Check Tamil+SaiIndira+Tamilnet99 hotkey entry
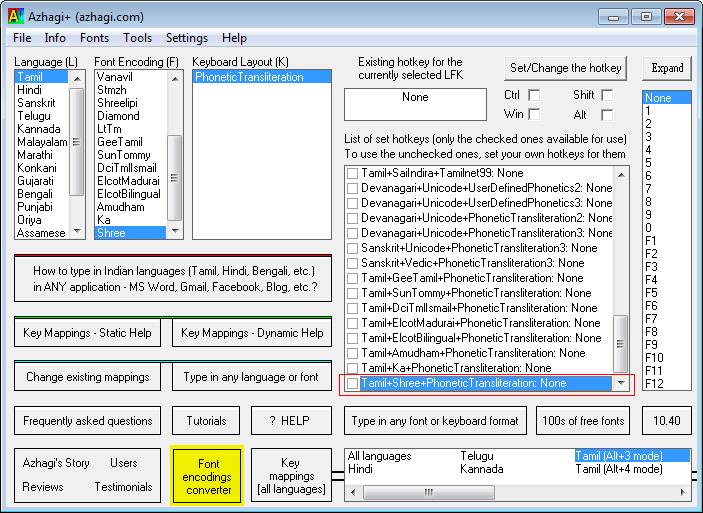703x513 pixels. coord(352,173)
